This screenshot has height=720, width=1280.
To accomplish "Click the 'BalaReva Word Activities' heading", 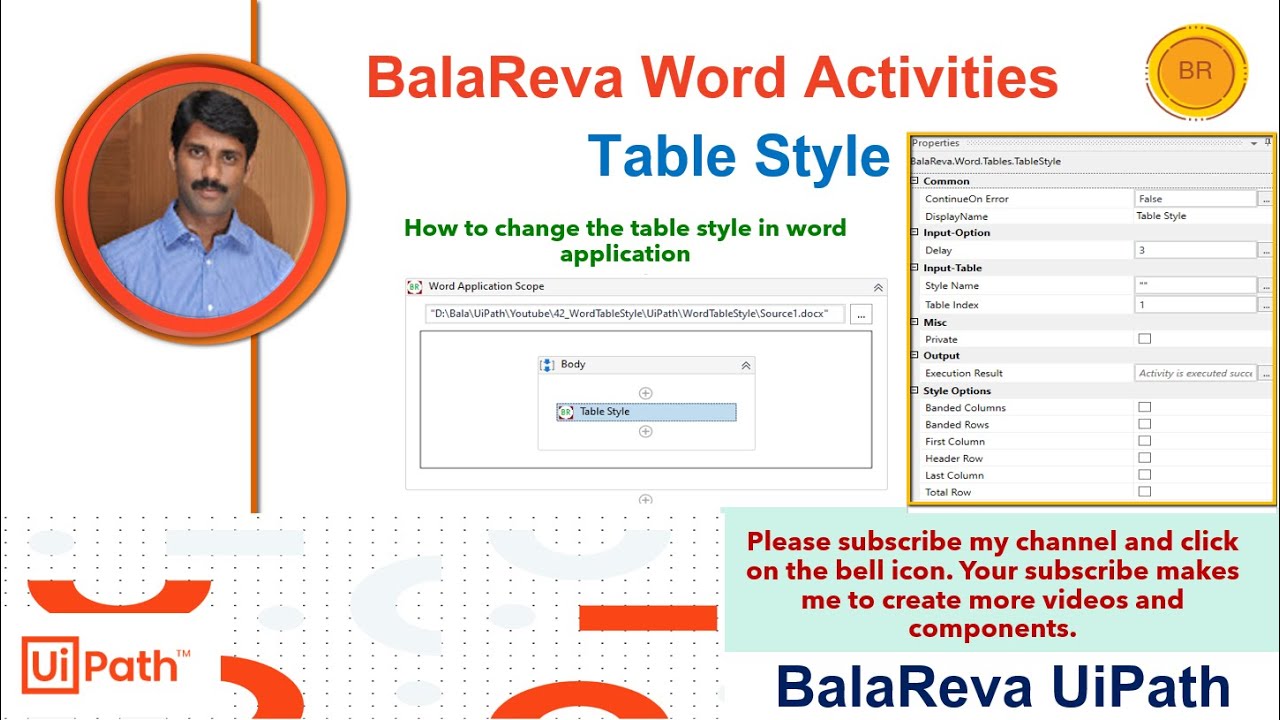I will tap(712, 79).
